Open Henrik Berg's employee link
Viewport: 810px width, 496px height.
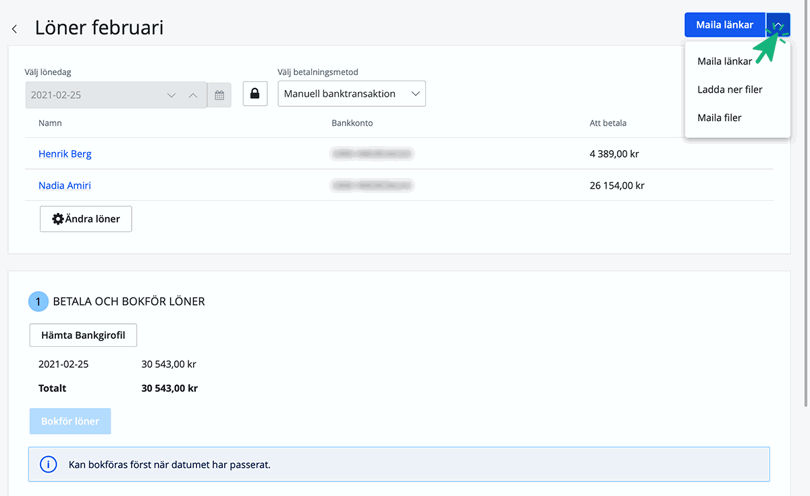tap(65, 154)
